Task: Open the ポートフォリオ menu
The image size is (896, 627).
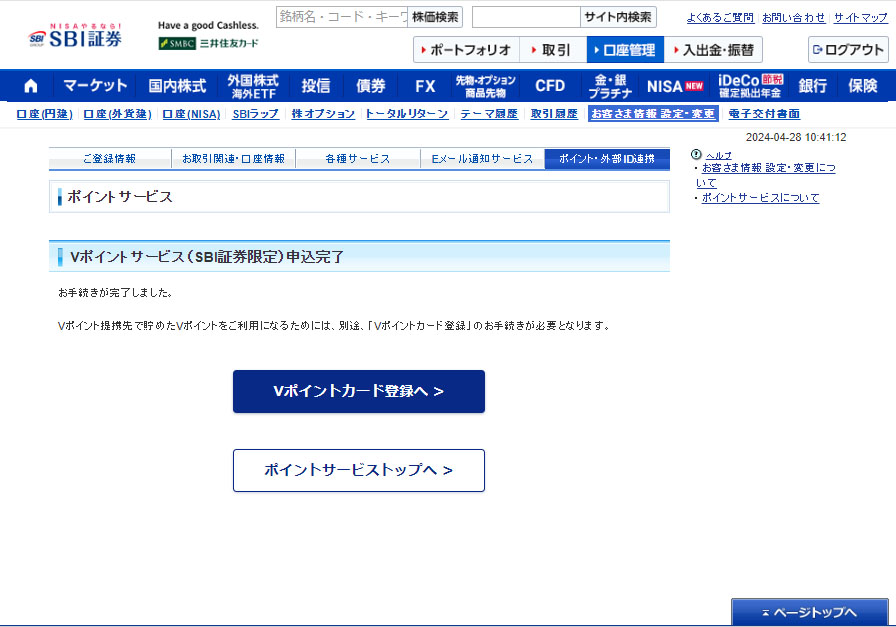Action: 465,50
